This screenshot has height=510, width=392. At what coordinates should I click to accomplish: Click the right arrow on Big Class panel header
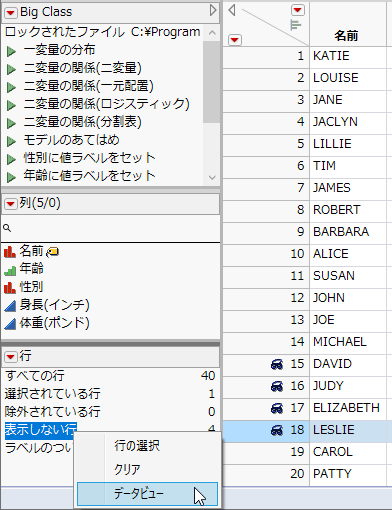213,10
